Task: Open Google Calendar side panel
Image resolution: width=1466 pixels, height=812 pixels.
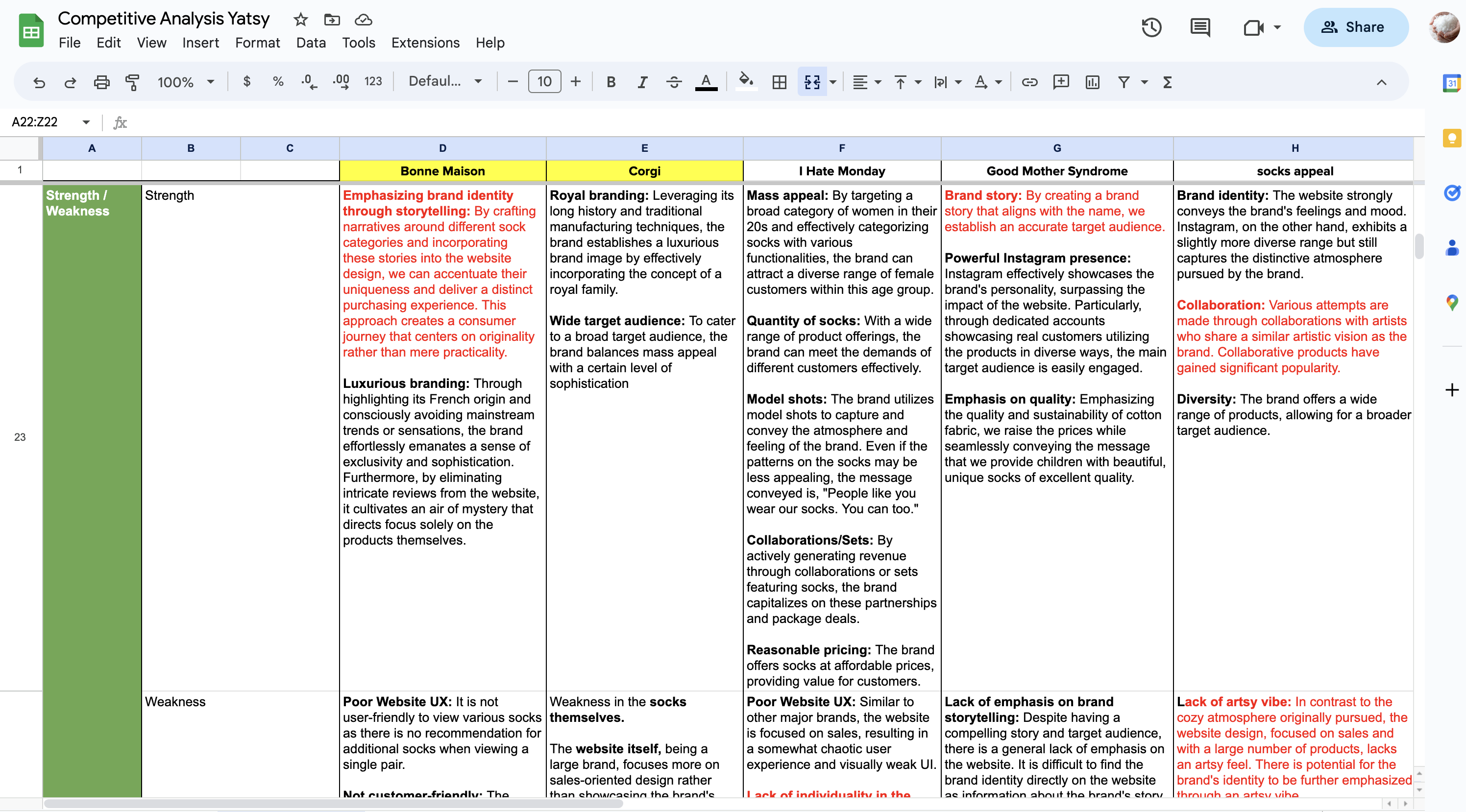Action: [x=1452, y=83]
